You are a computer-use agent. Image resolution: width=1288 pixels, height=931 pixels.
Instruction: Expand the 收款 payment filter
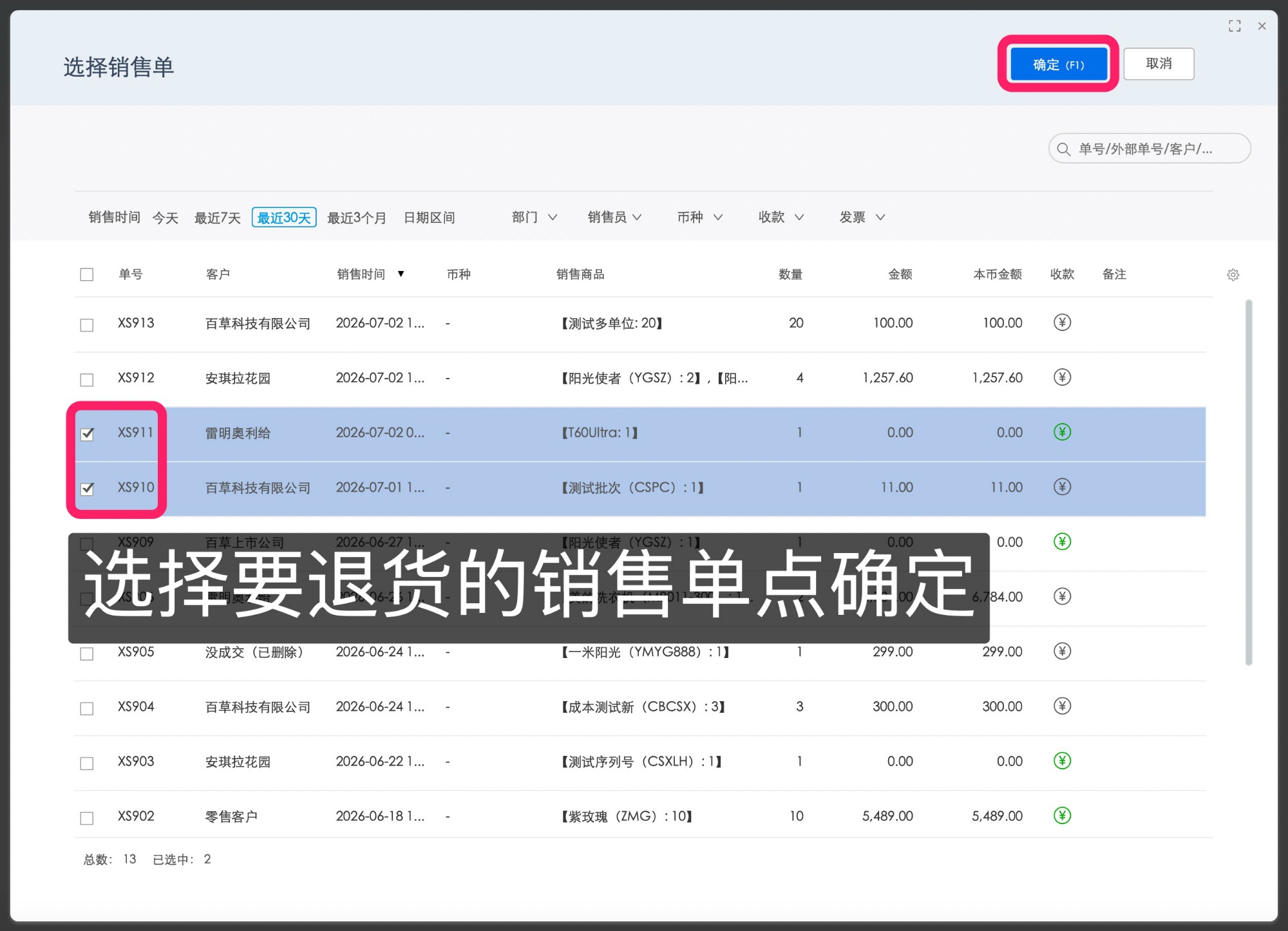(x=781, y=218)
